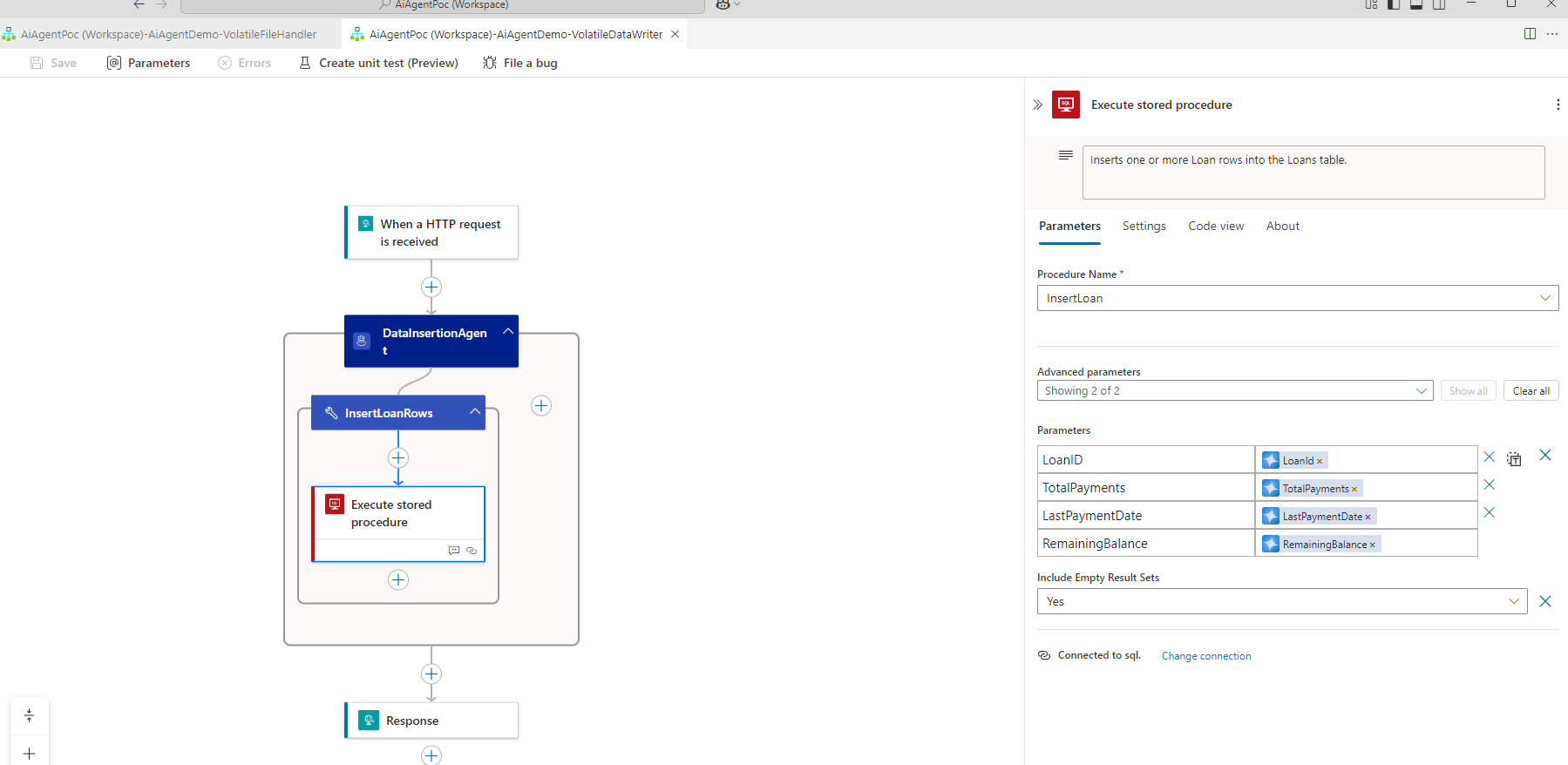Remove the LastPaymentDate parameter row
The height and width of the screenshot is (765, 1568).
click(x=1490, y=512)
